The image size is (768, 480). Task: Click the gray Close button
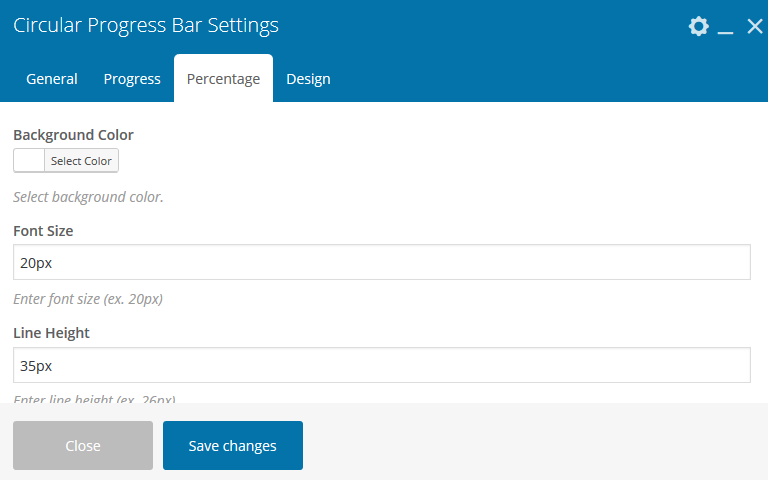83,446
